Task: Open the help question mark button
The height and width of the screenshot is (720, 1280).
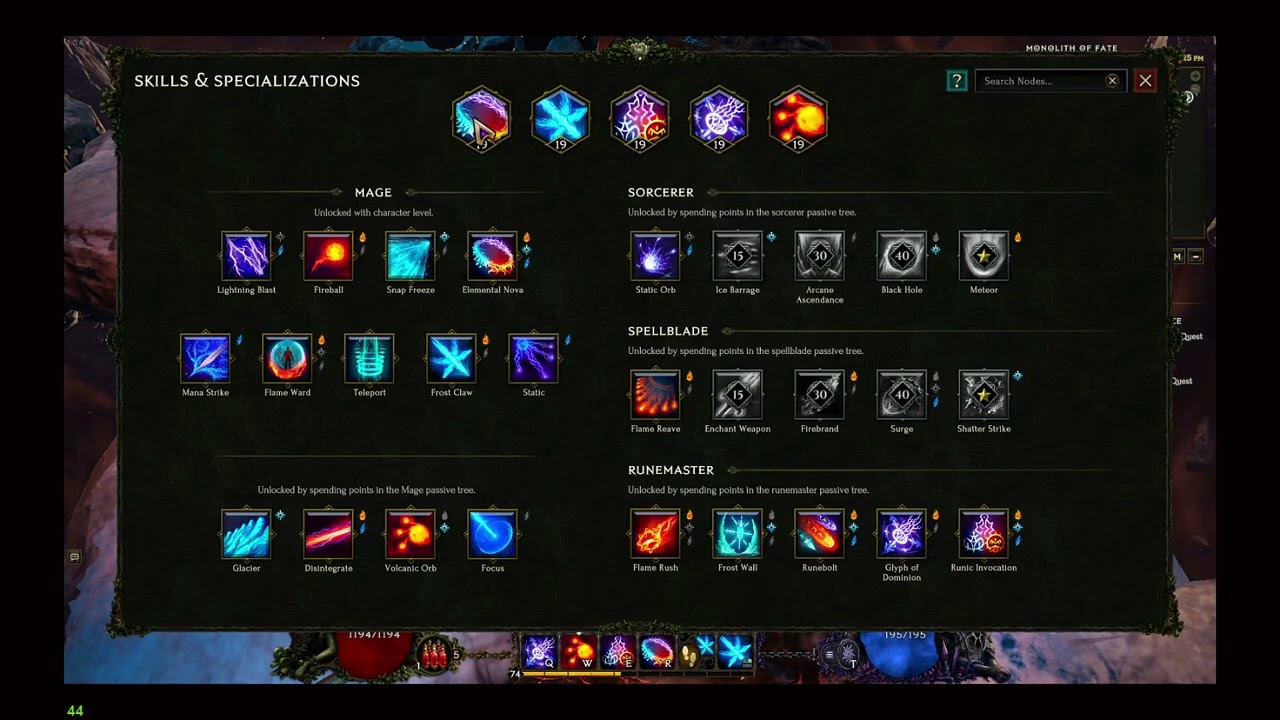Action: tap(957, 81)
